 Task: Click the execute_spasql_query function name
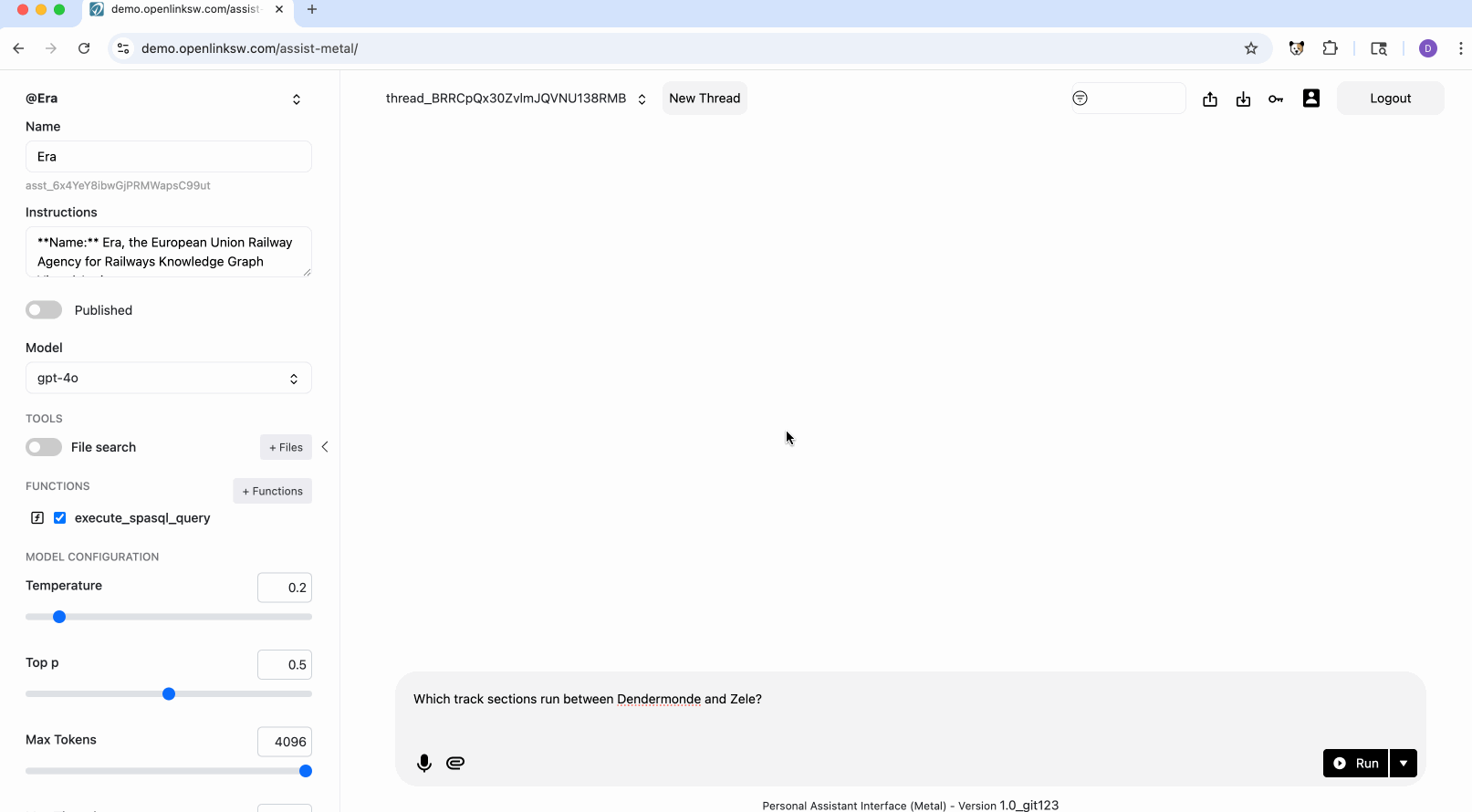pos(142,518)
